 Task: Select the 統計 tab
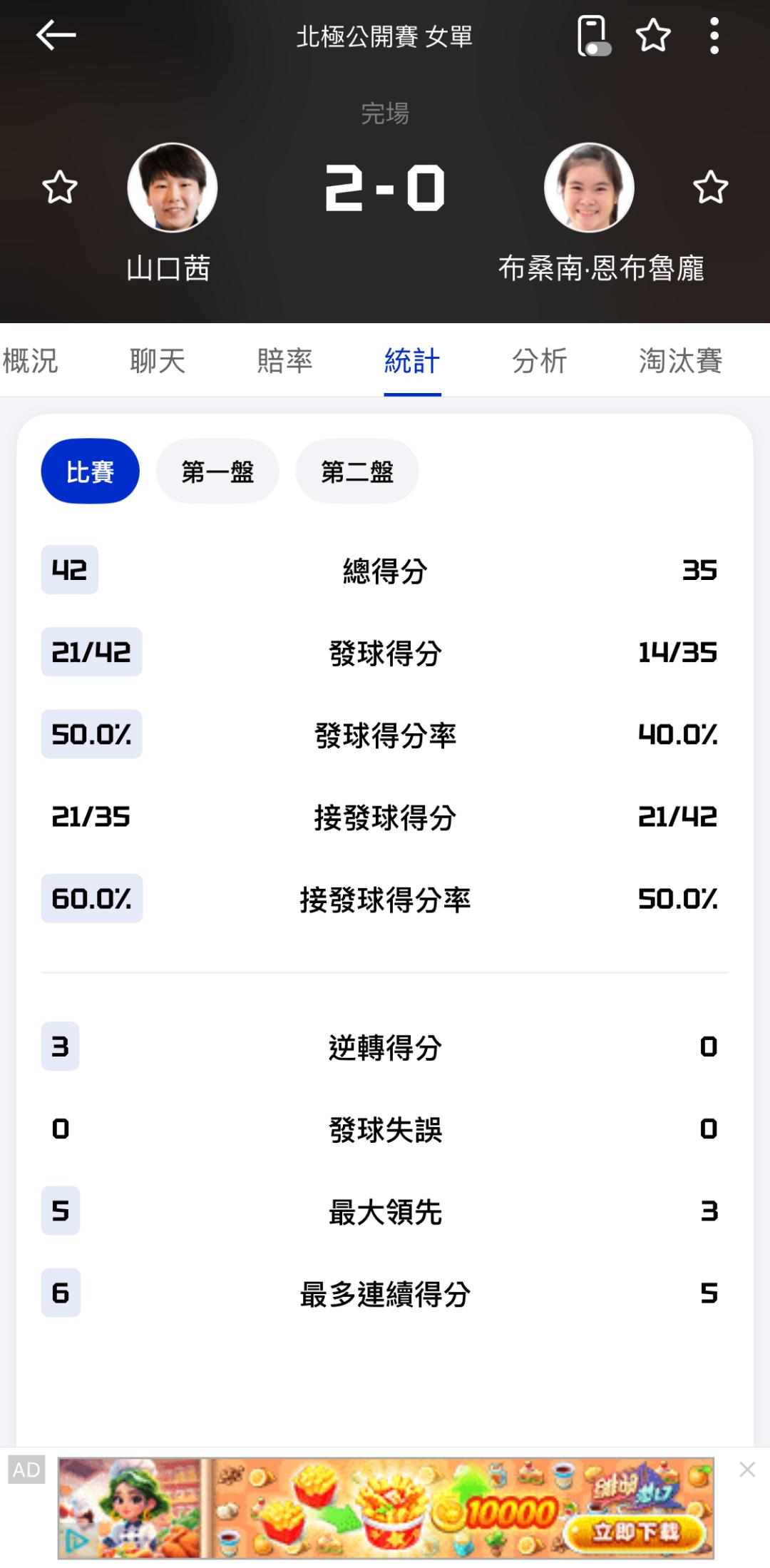click(412, 361)
